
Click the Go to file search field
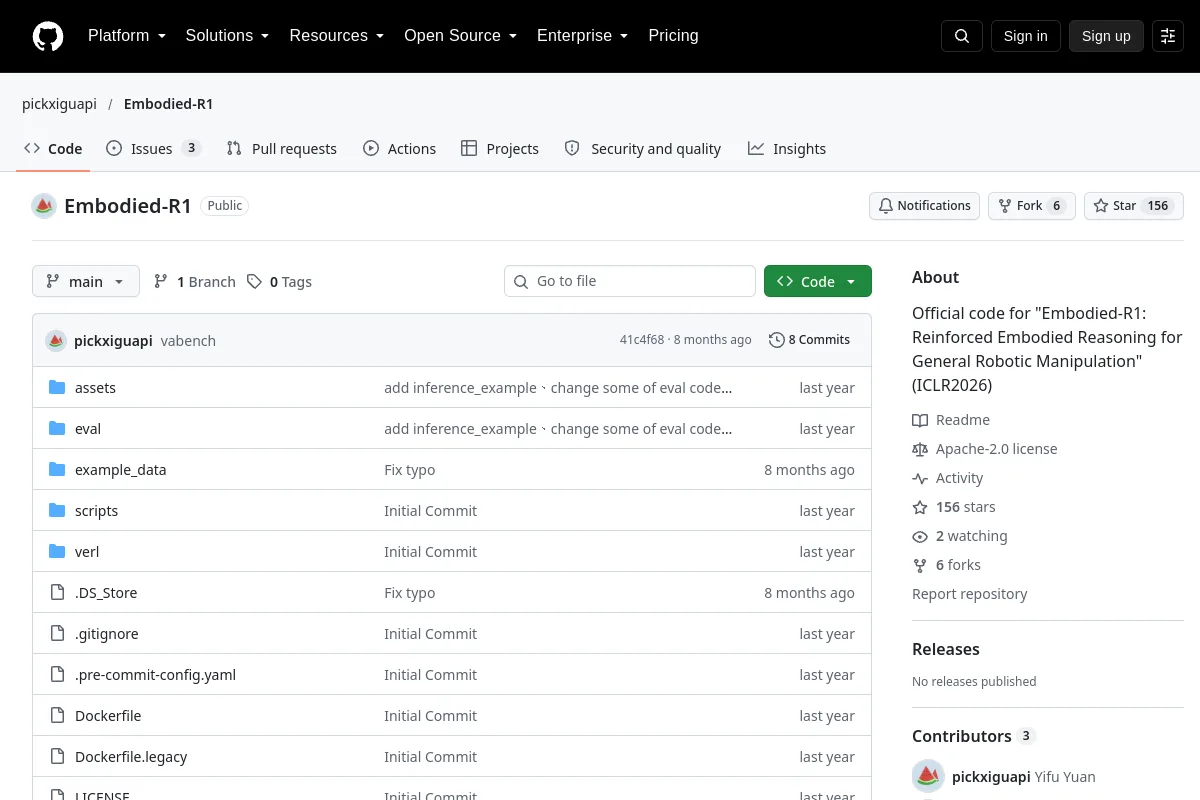tap(630, 281)
